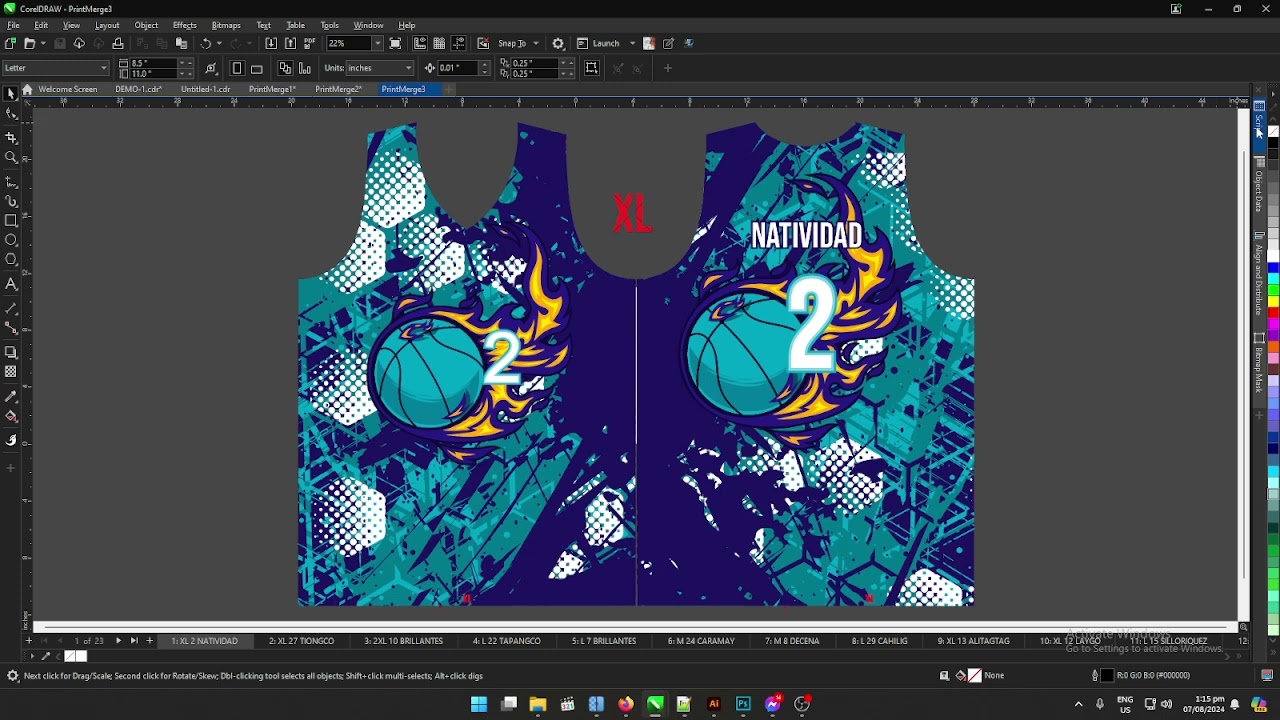Click Publish to PDF icon
The width and height of the screenshot is (1280, 720).
click(309, 43)
